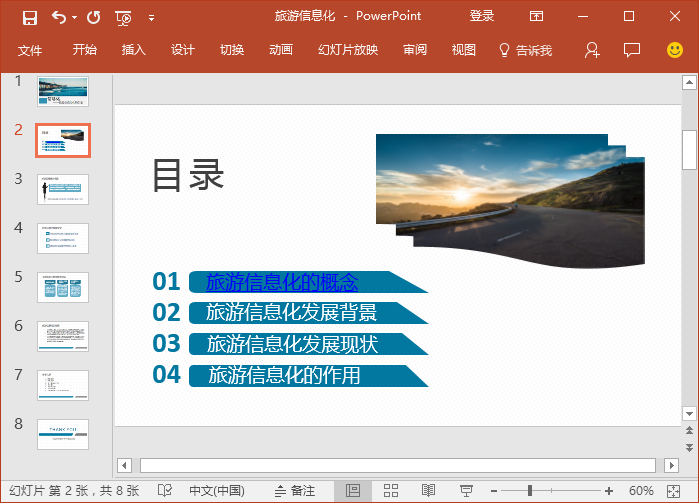Select slide 2 thumbnail
Image resolution: width=699 pixels, height=503 pixels.
pos(63,140)
